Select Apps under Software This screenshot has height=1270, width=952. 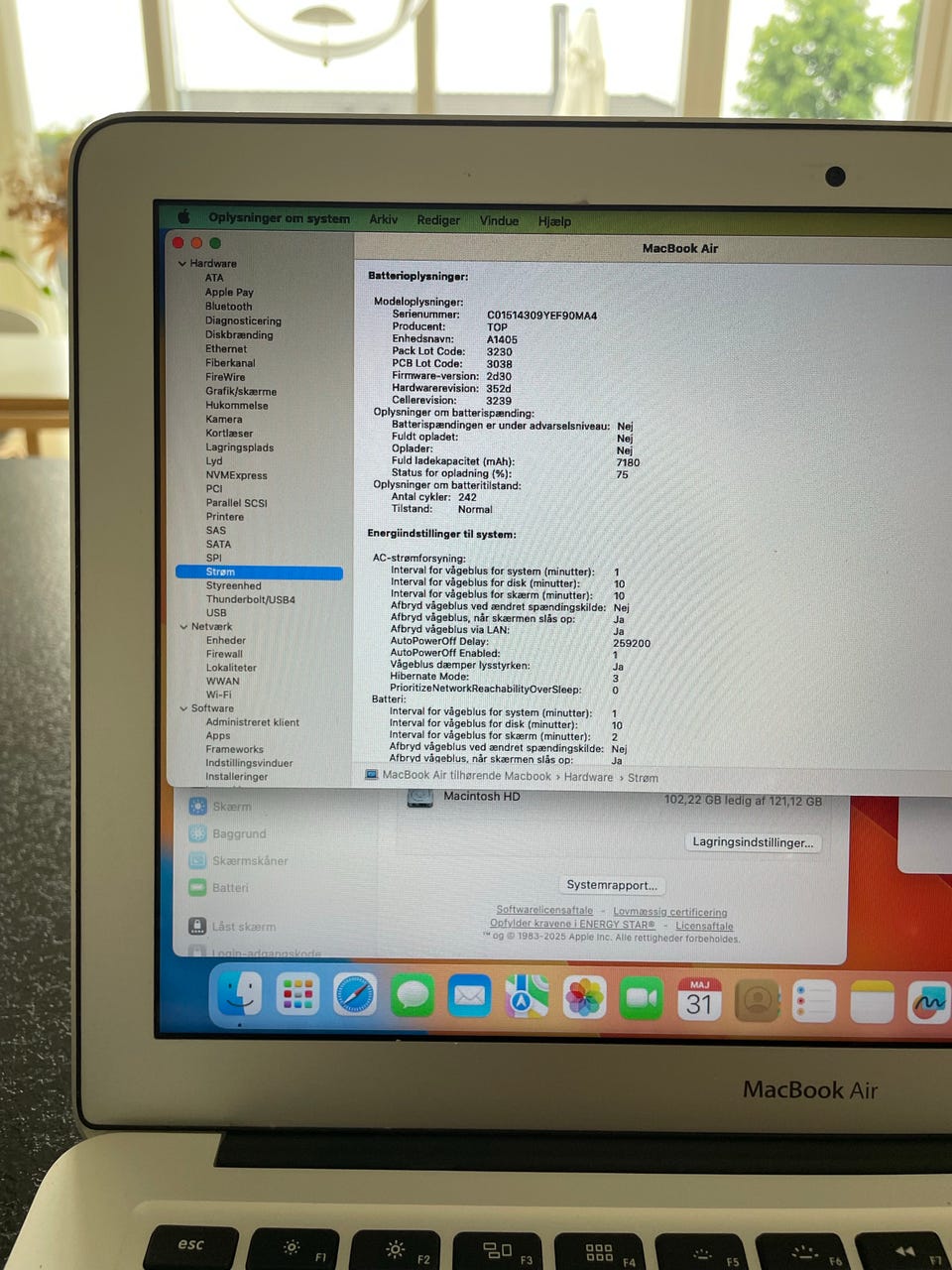218,736
